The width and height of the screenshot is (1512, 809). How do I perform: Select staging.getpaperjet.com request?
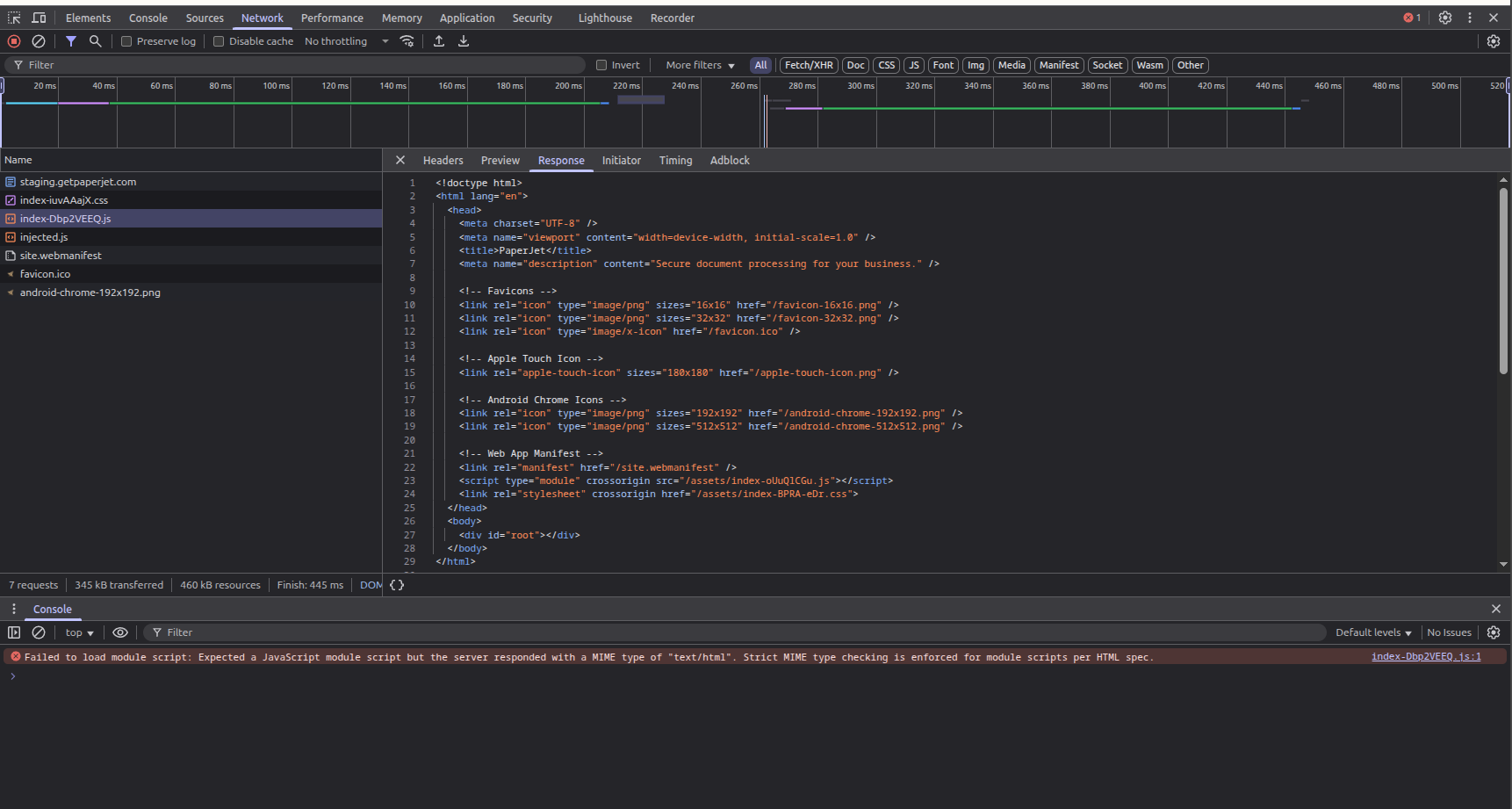pos(191,182)
